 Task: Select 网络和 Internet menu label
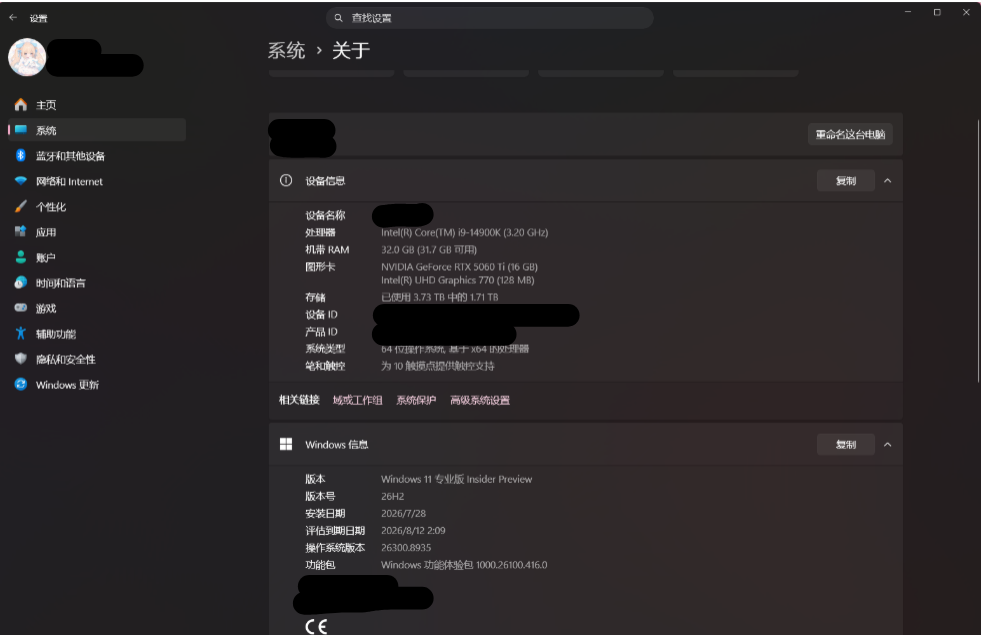[x=69, y=181]
